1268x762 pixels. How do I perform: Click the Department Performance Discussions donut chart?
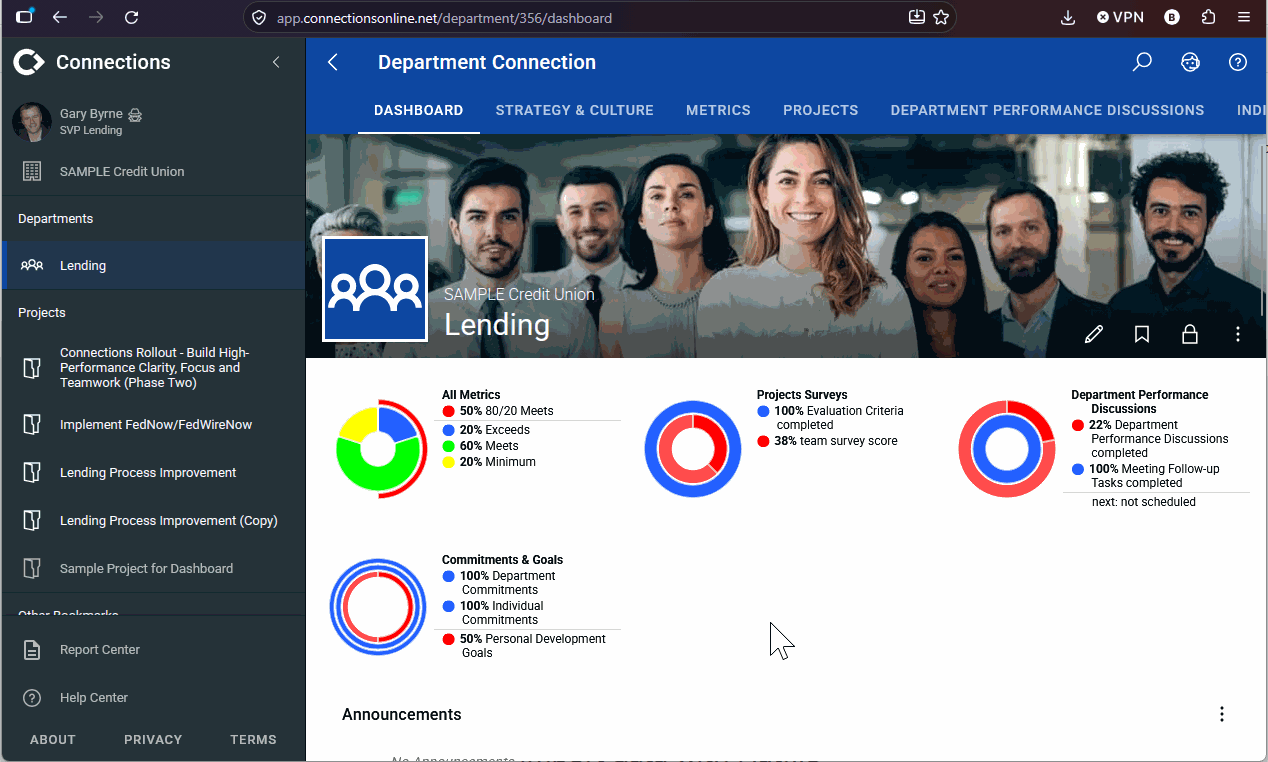[x=1007, y=449]
